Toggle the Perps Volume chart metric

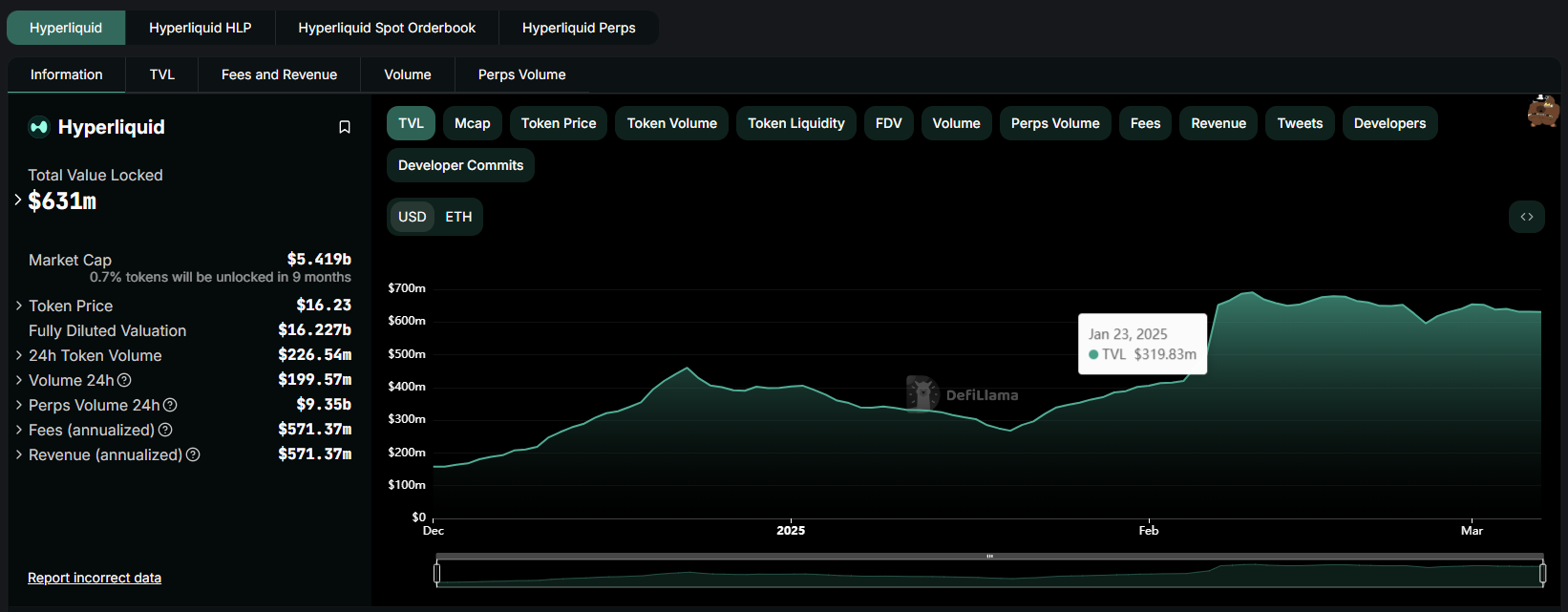point(1055,123)
